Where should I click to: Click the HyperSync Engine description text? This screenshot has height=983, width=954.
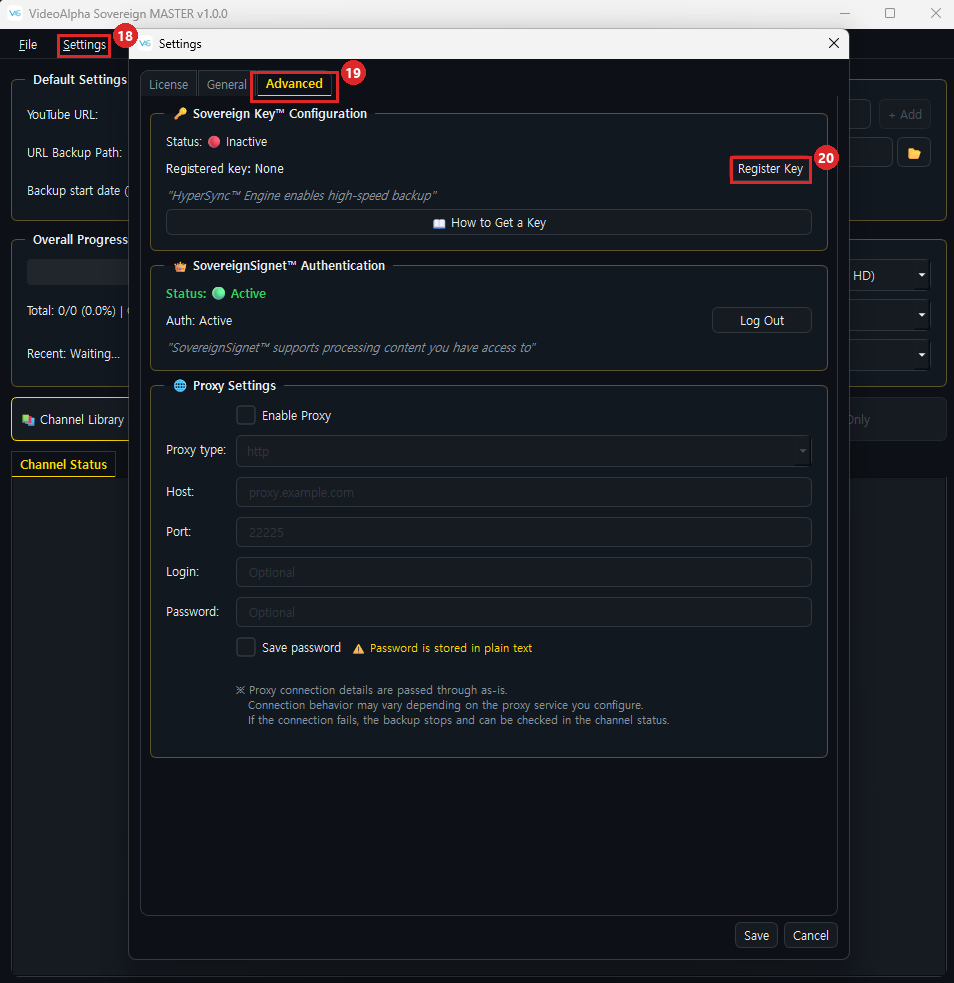coord(301,196)
